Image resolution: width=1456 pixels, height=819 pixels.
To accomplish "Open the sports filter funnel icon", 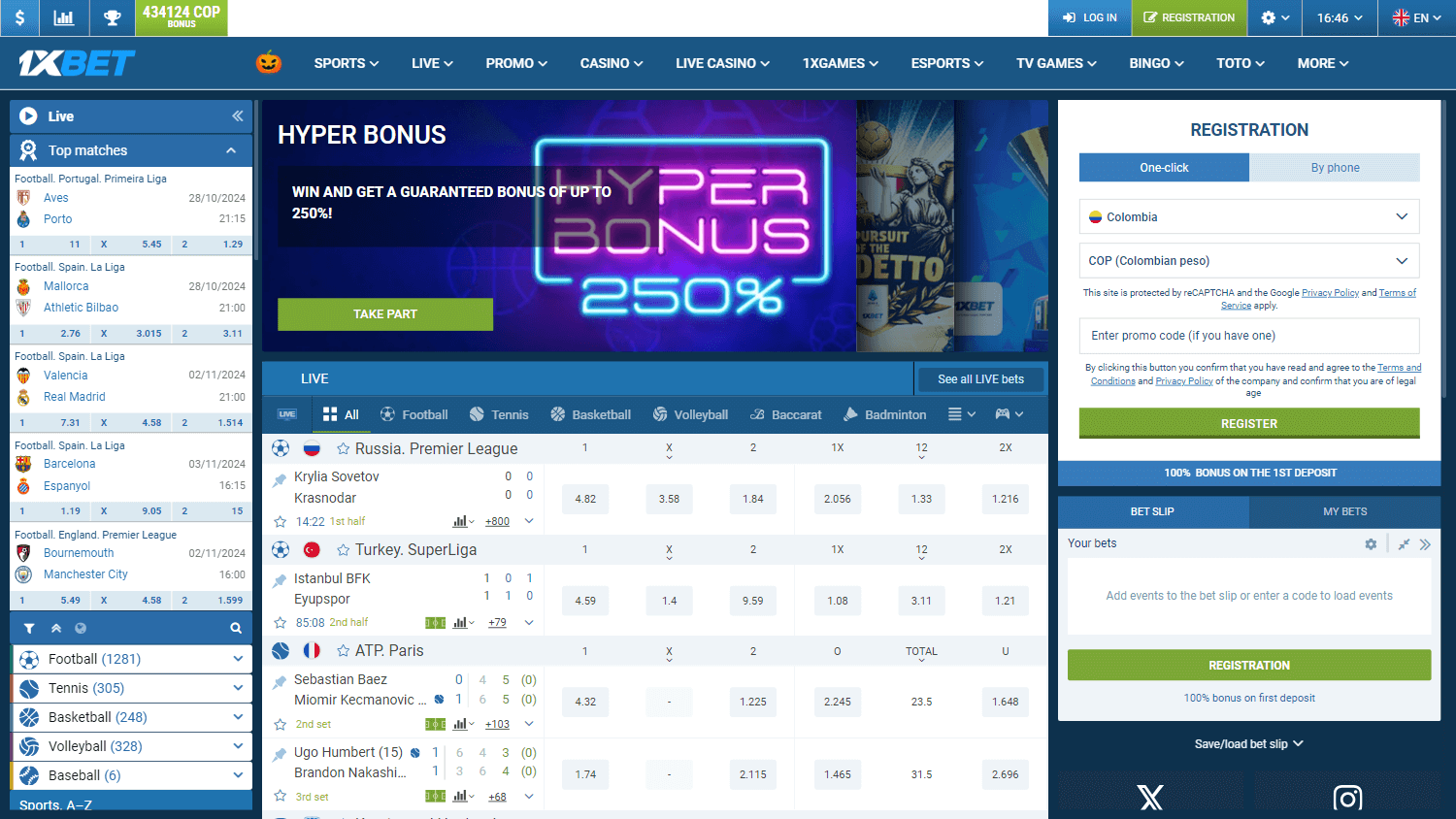I will point(29,628).
